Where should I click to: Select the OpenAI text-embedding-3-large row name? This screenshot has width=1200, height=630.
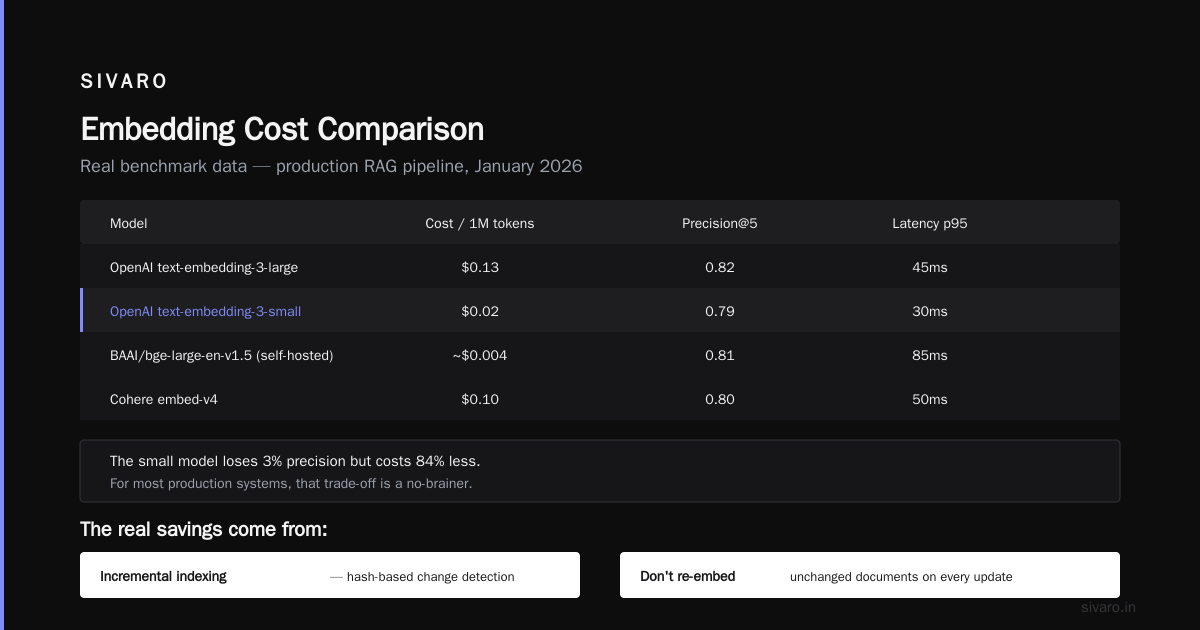click(204, 267)
